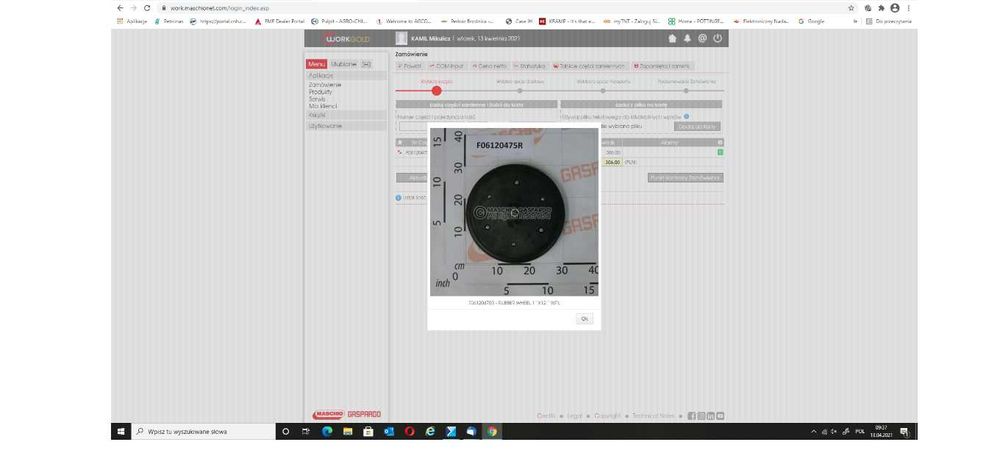Select the red Menu tab
The image size is (1000, 459).
[316, 64]
